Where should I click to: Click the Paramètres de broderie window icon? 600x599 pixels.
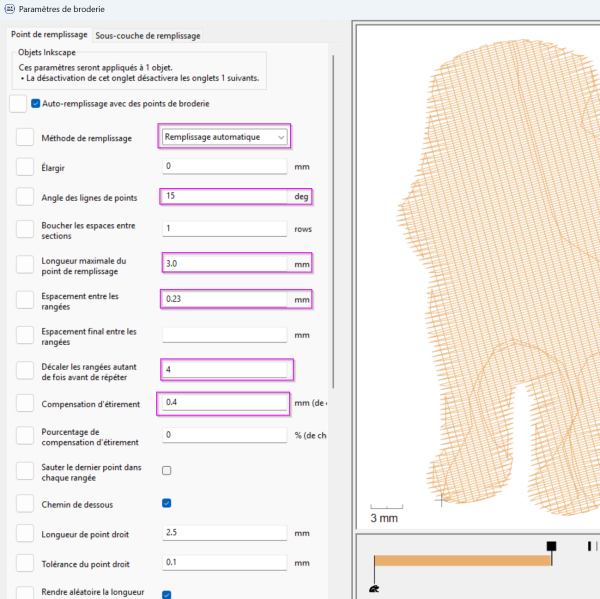click(x=10, y=8)
